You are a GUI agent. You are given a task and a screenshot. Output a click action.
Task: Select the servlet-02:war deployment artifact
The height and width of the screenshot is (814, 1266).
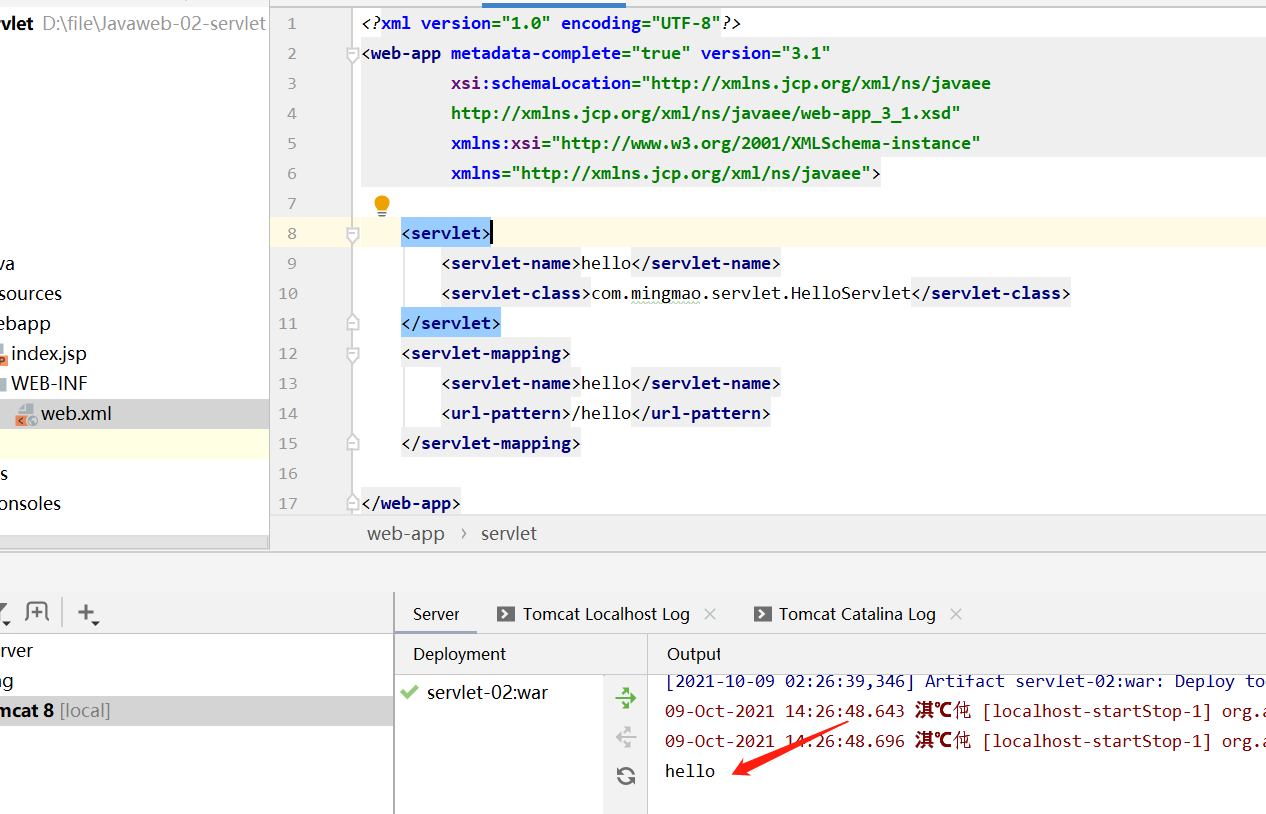click(x=487, y=692)
